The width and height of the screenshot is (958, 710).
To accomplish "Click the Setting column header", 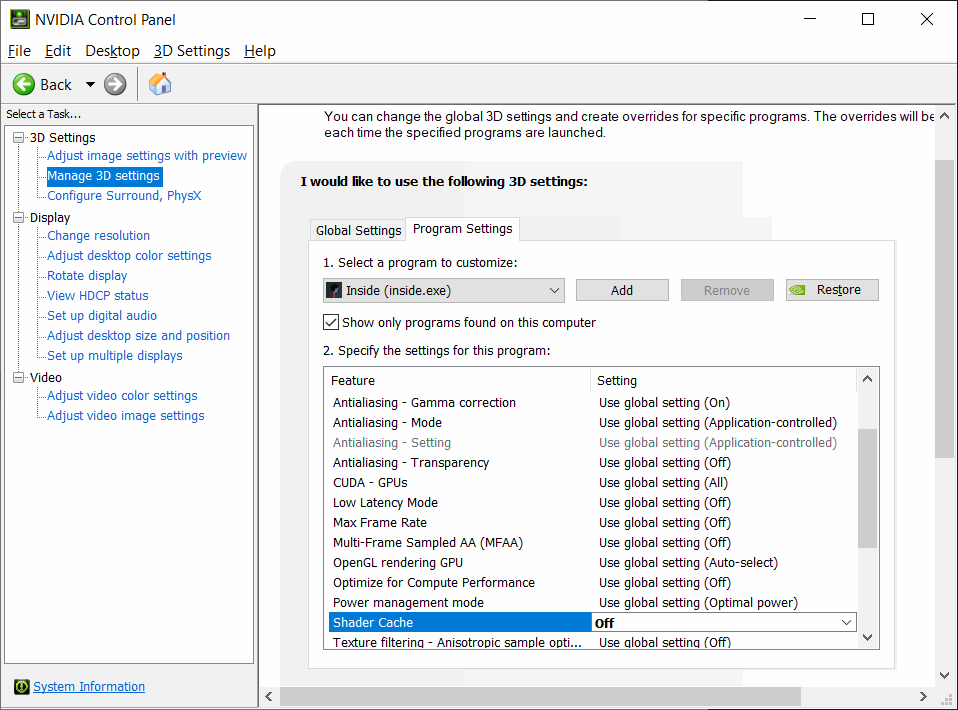I will click(724, 381).
